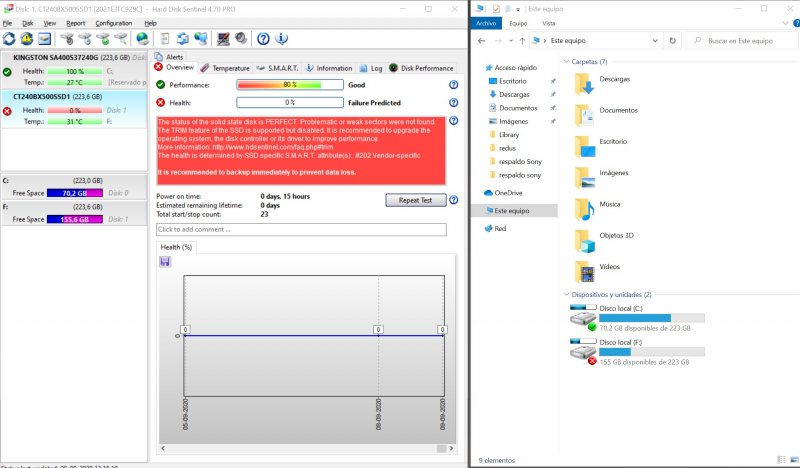Unpin Escritorio from quick access via pin icon
Screen dimensions: 800x468
(x=553, y=81)
